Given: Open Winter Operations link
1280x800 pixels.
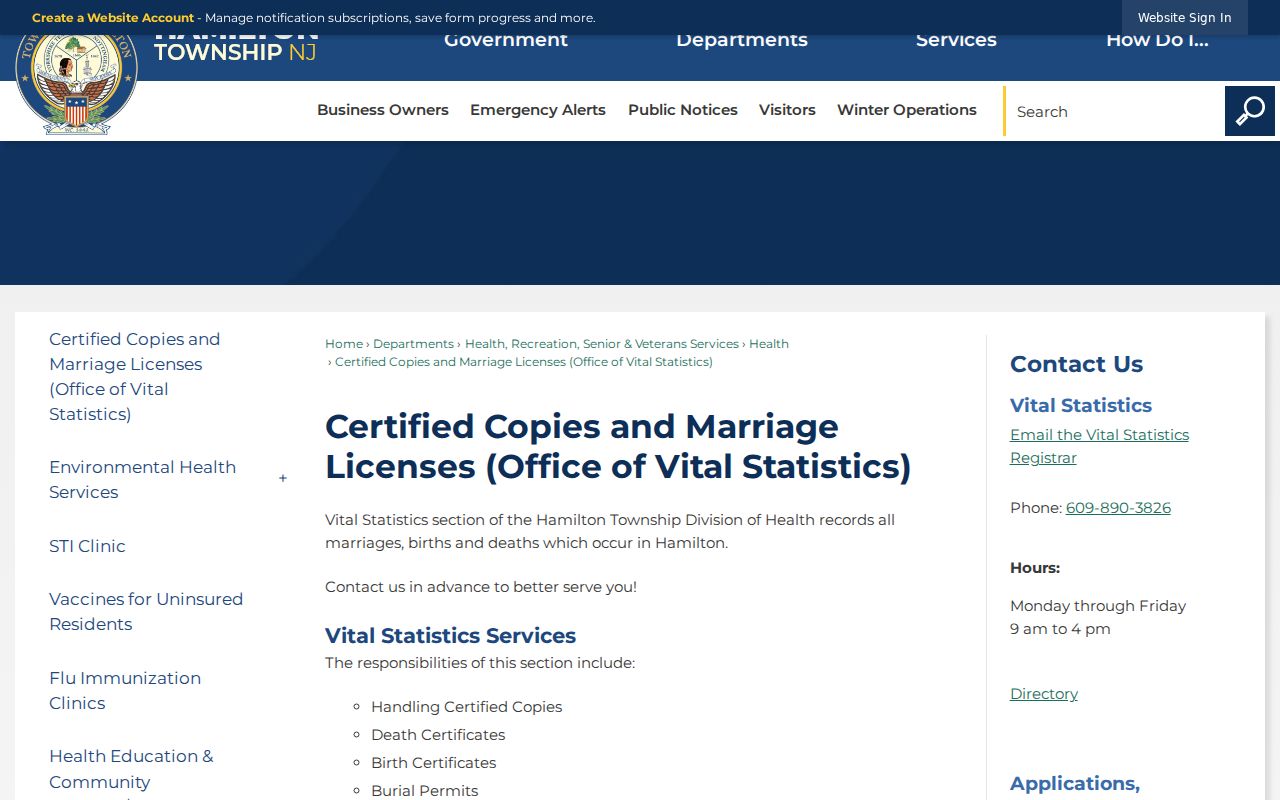Looking at the screenshot, I should point(907,110).
